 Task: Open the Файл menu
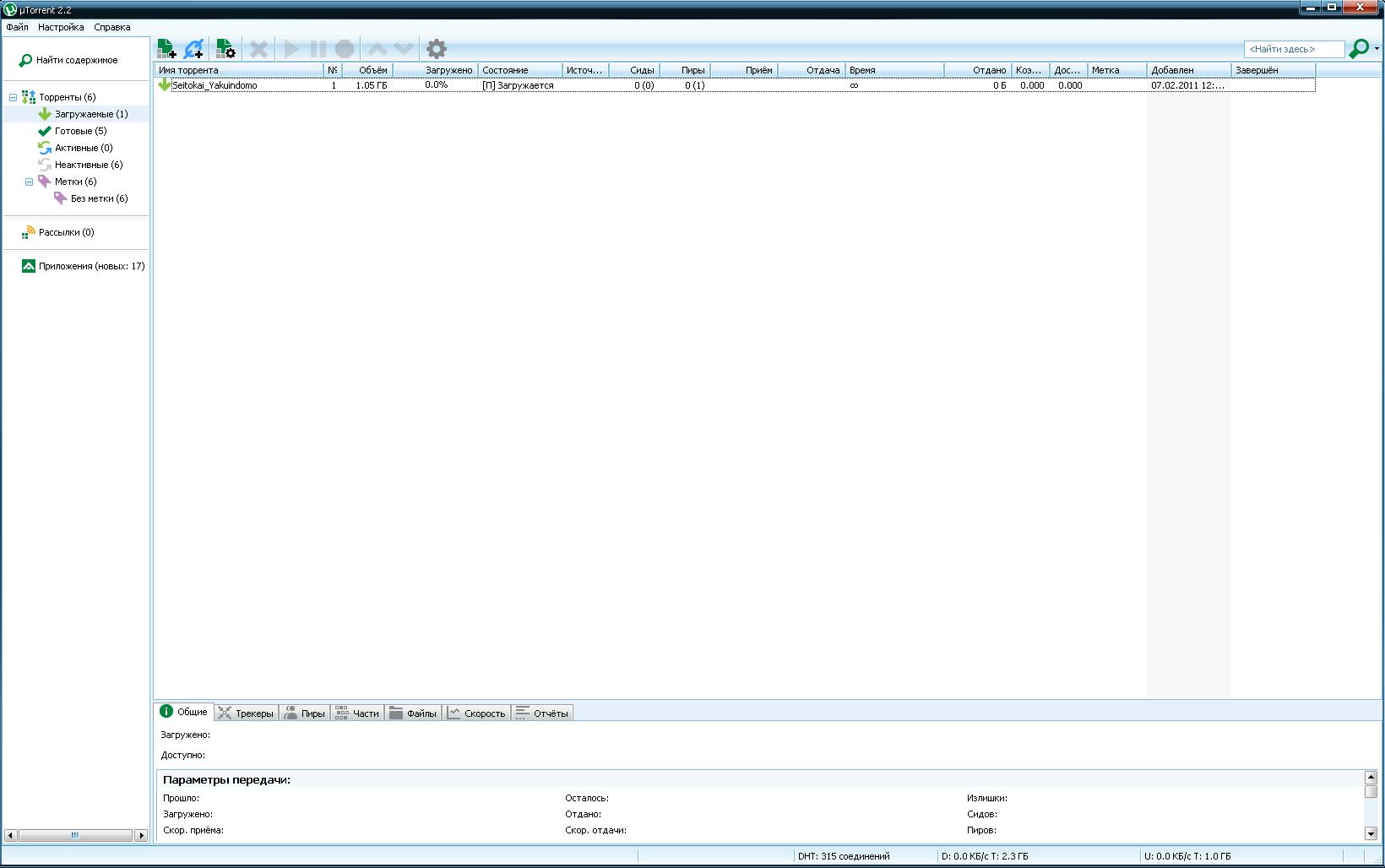point(17,27)
